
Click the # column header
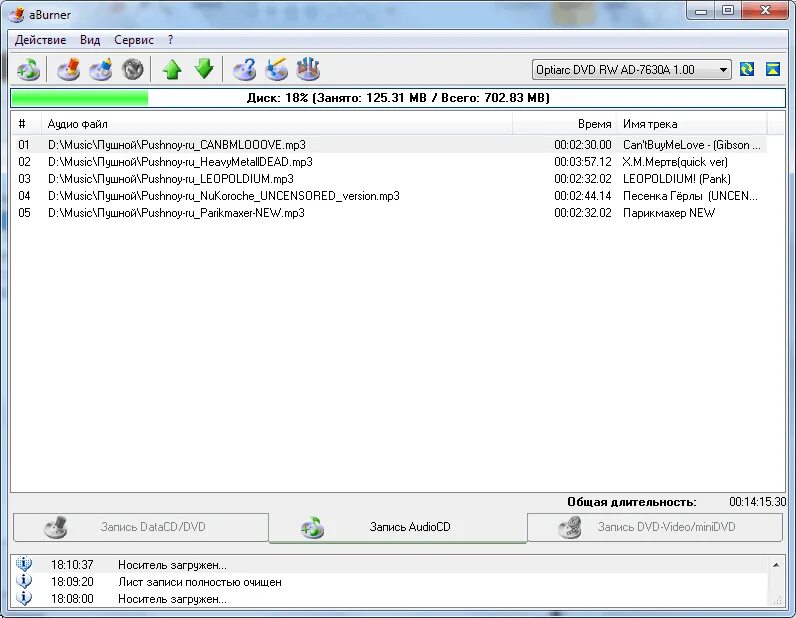coord(26,124)
